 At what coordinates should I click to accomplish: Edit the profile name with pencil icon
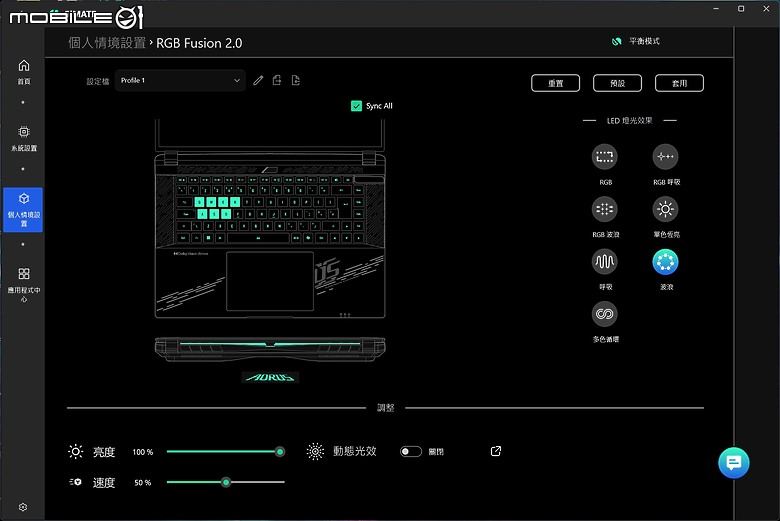tap(258, 80)
